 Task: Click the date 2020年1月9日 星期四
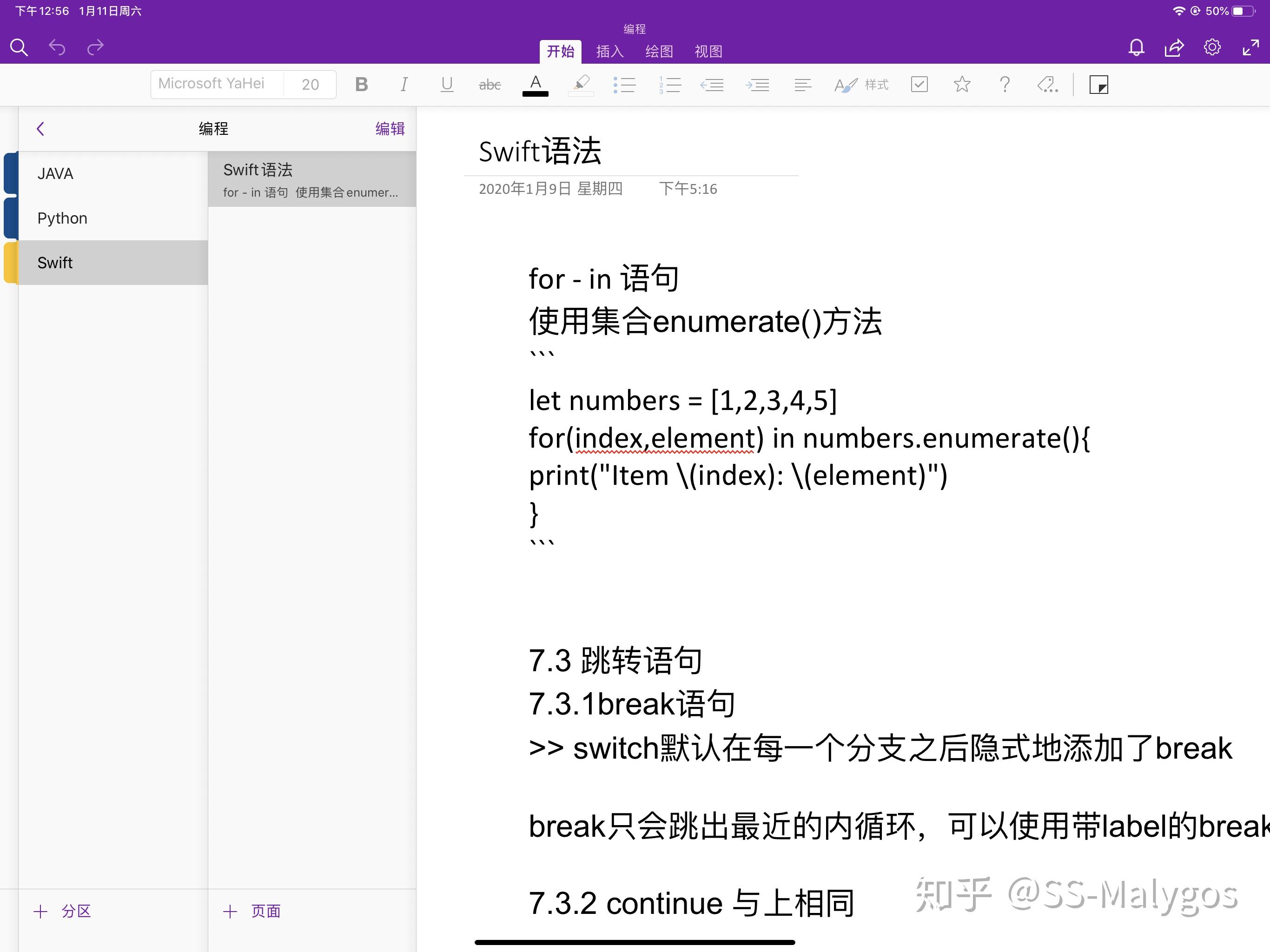[x=550, y=189]
